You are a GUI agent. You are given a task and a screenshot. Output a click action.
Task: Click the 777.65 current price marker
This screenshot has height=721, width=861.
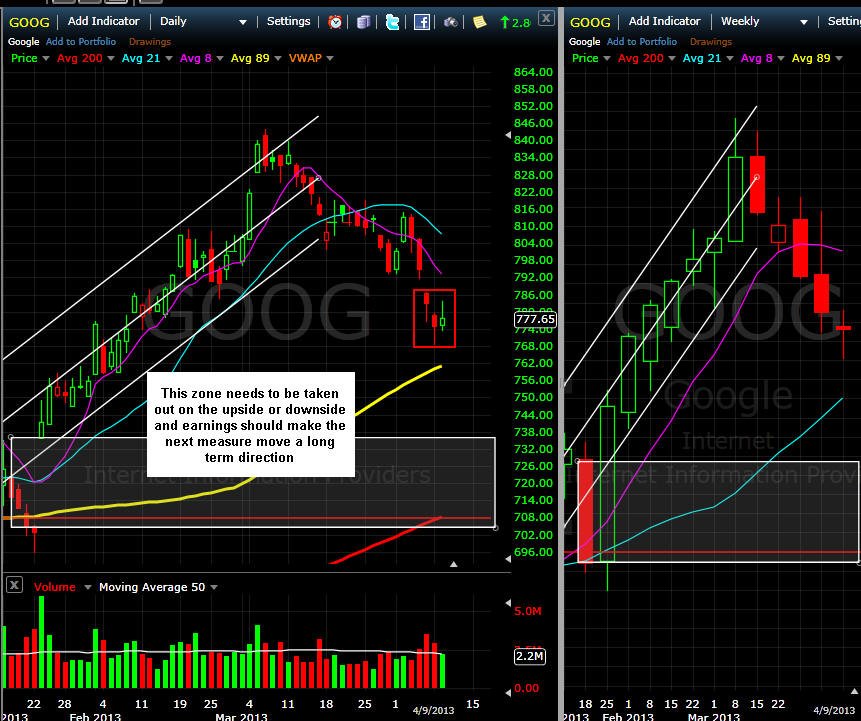(x=535, y=319)
